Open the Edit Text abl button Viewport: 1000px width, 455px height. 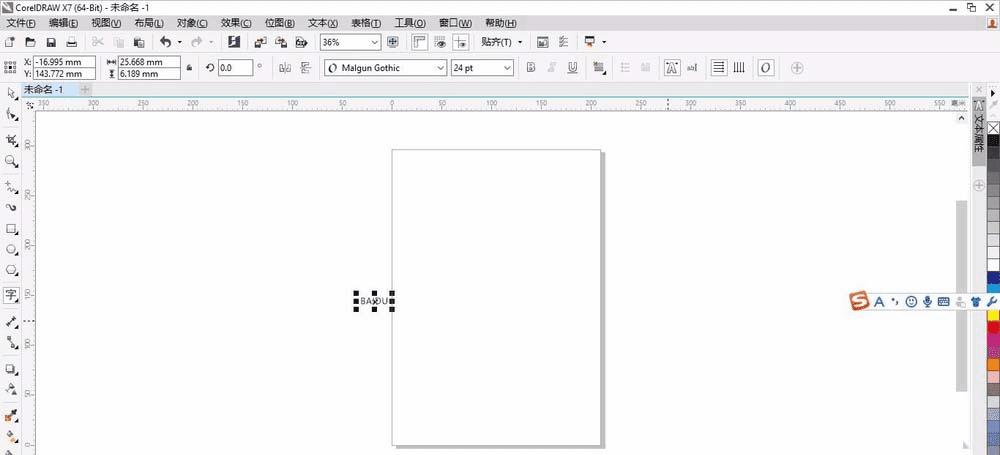692,68
